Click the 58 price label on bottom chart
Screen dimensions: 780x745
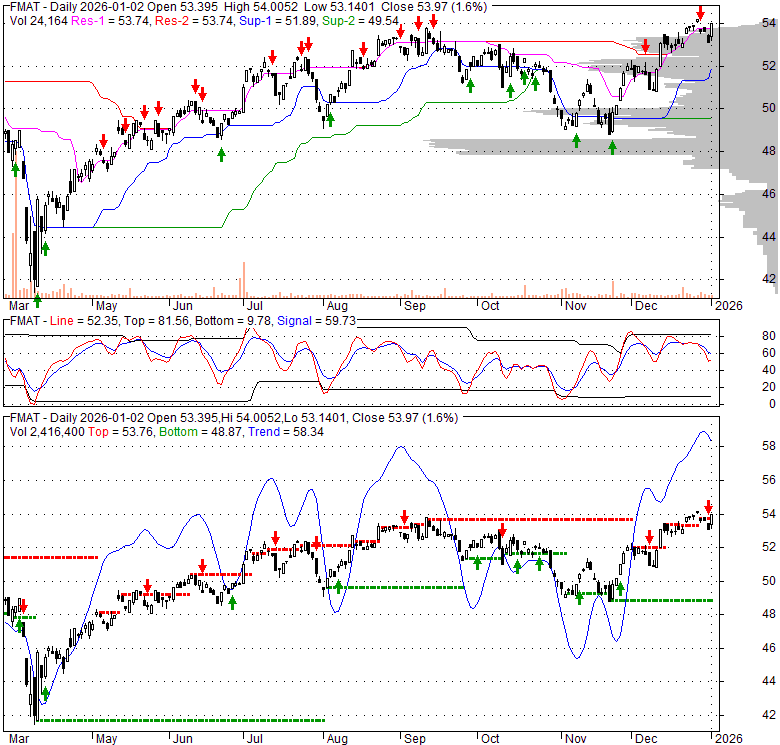pos(769,446)
